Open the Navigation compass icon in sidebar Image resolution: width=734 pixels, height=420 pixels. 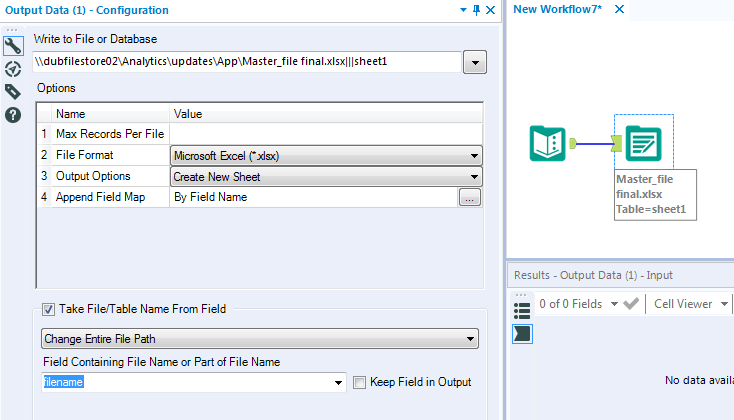pos(13,69)
